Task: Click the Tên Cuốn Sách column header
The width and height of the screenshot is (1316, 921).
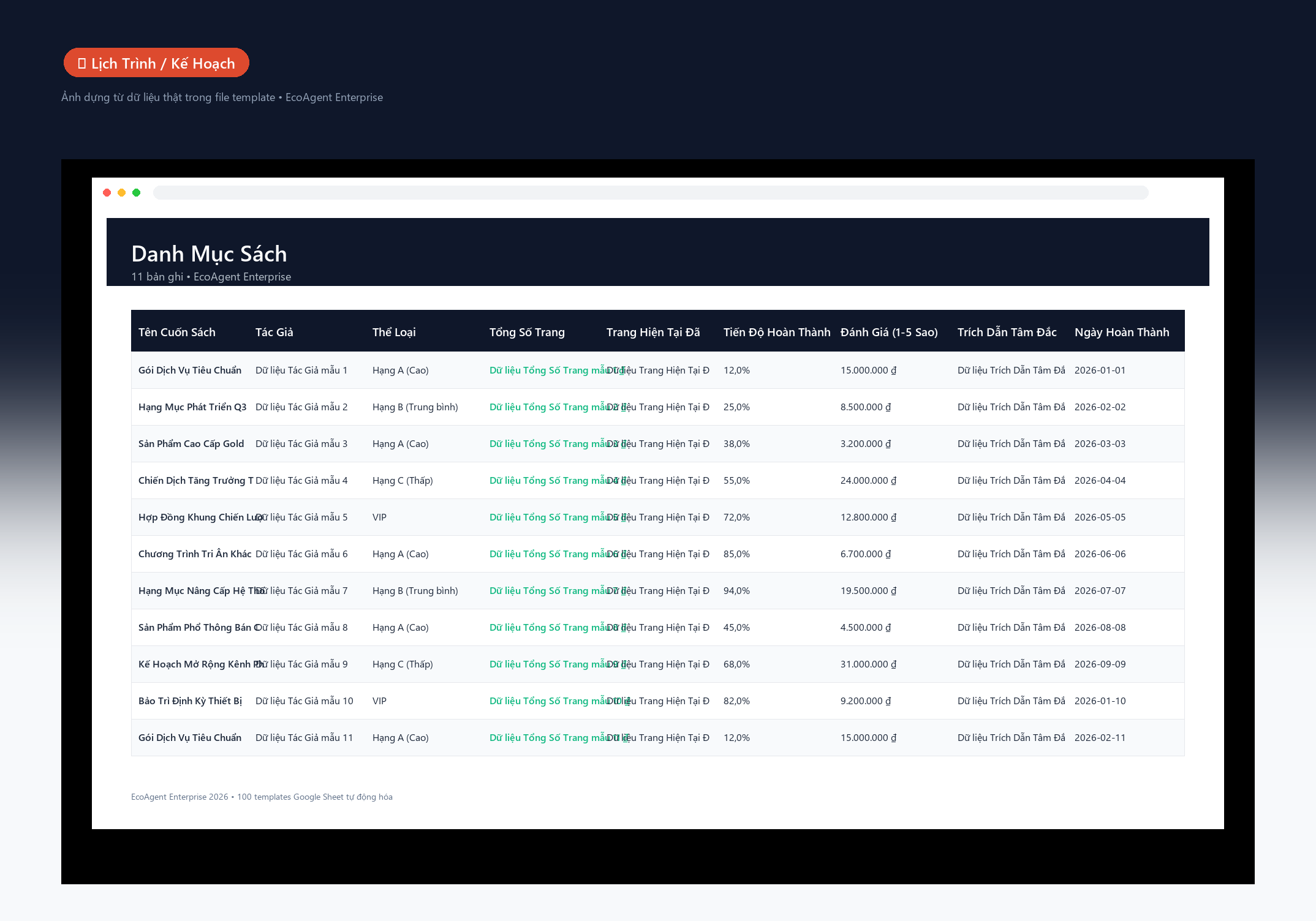Action: [177, 332]
